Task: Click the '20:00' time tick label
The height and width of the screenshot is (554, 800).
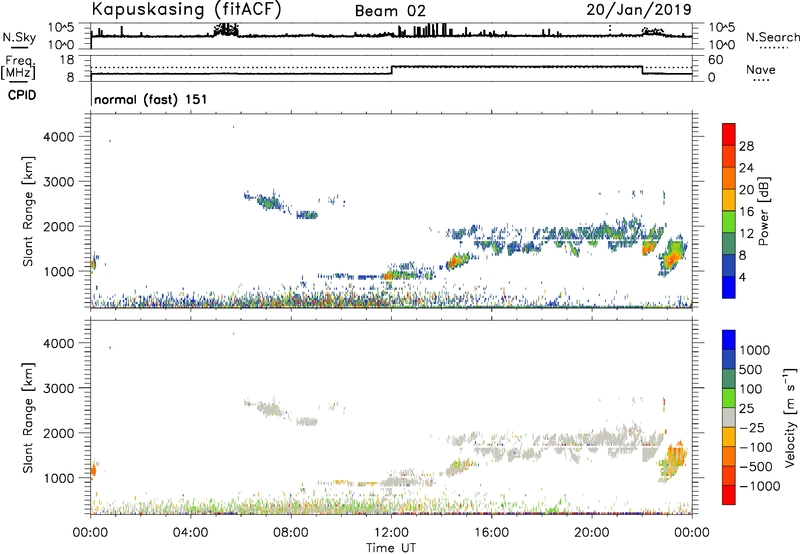Action: click(x=591, y=533)
